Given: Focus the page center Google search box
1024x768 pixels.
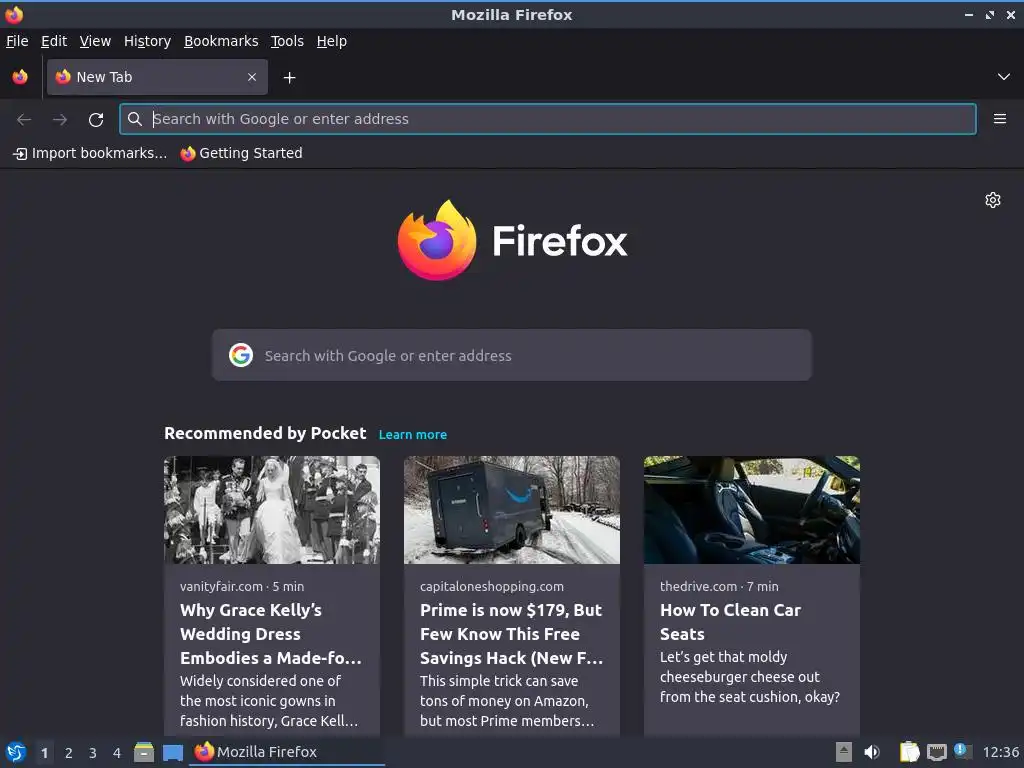Looking at the screenshot, I should 511,355.
